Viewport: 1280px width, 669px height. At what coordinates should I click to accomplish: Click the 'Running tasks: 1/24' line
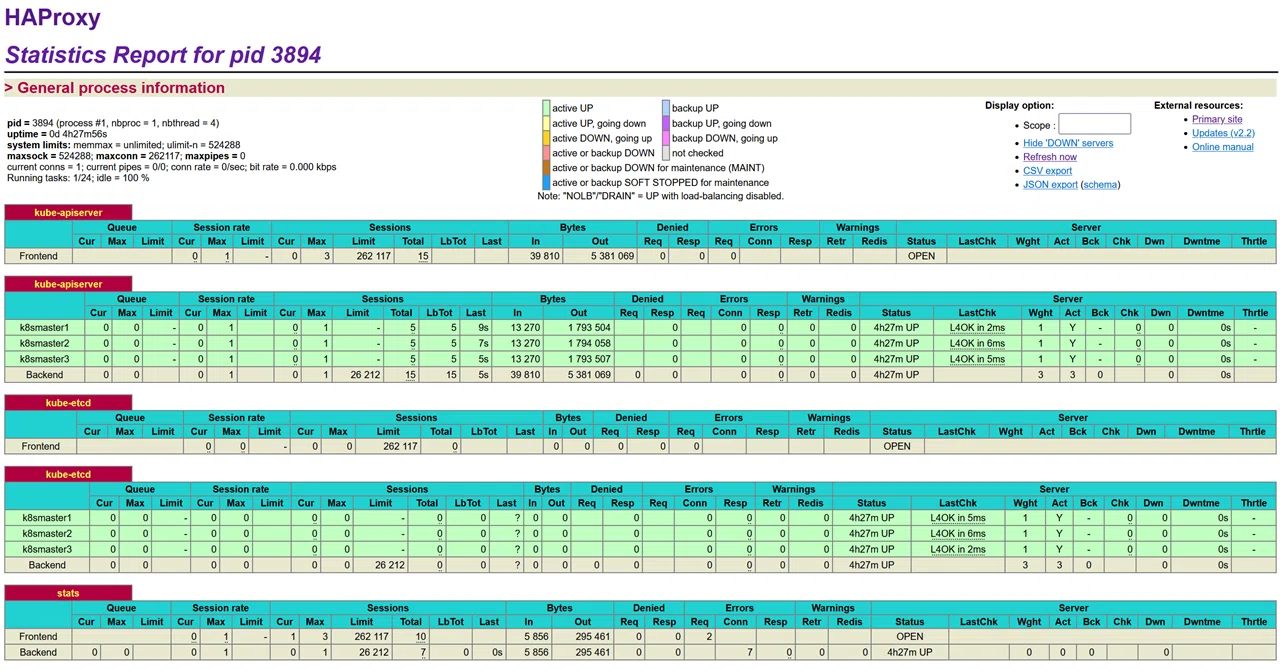(x=78, y=178)
